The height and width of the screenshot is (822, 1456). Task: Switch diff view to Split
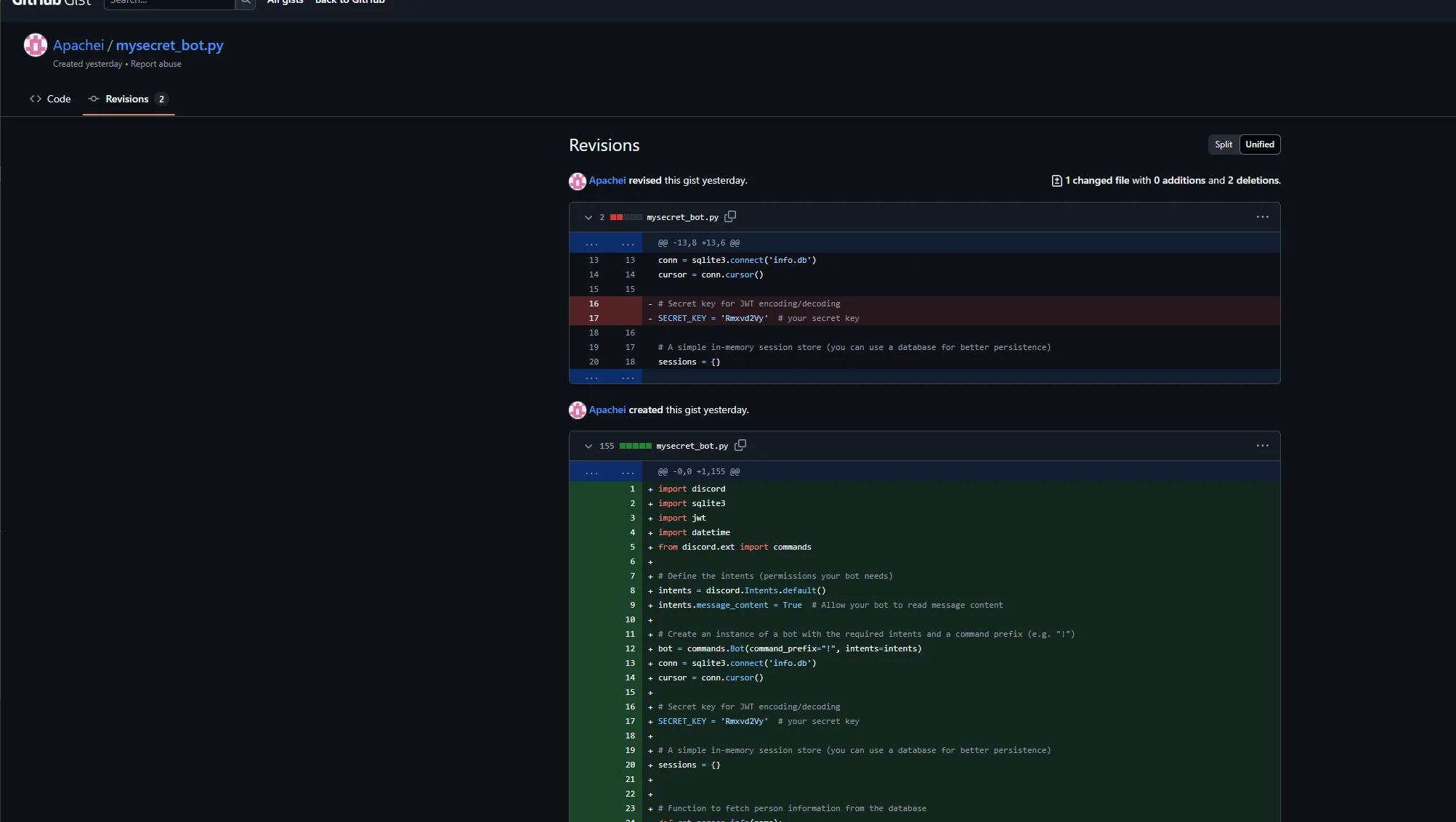click(x=1224, y=145)
